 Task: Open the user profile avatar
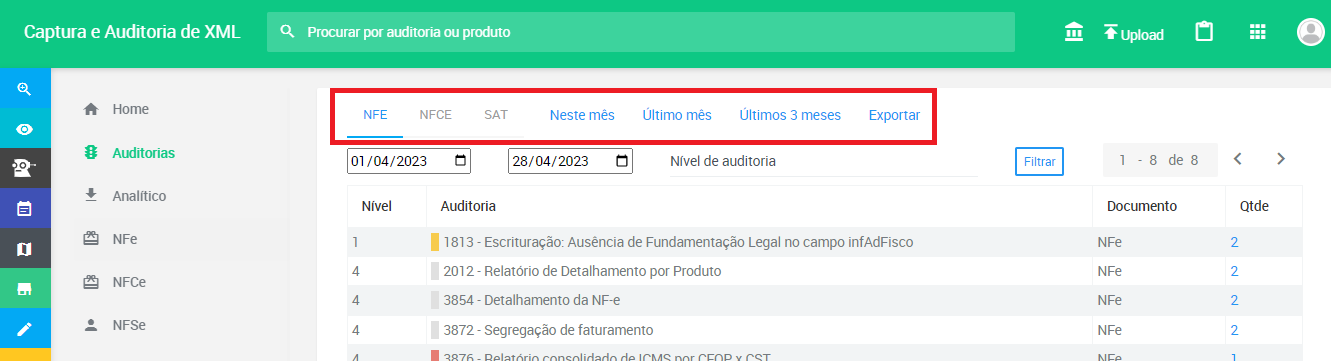1310,32
